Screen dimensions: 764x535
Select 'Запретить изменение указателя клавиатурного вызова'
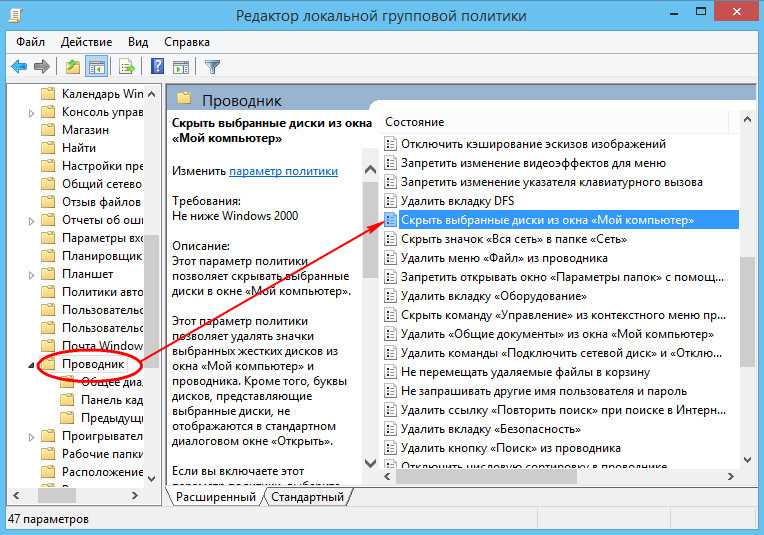552,182
